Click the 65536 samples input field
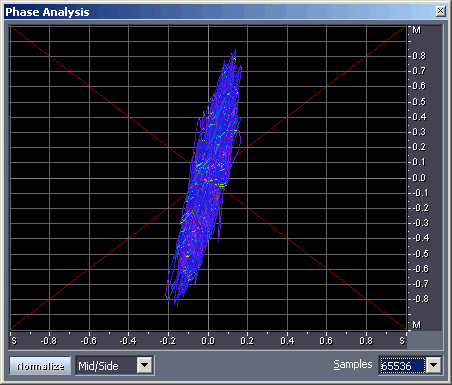 (403, 366)
